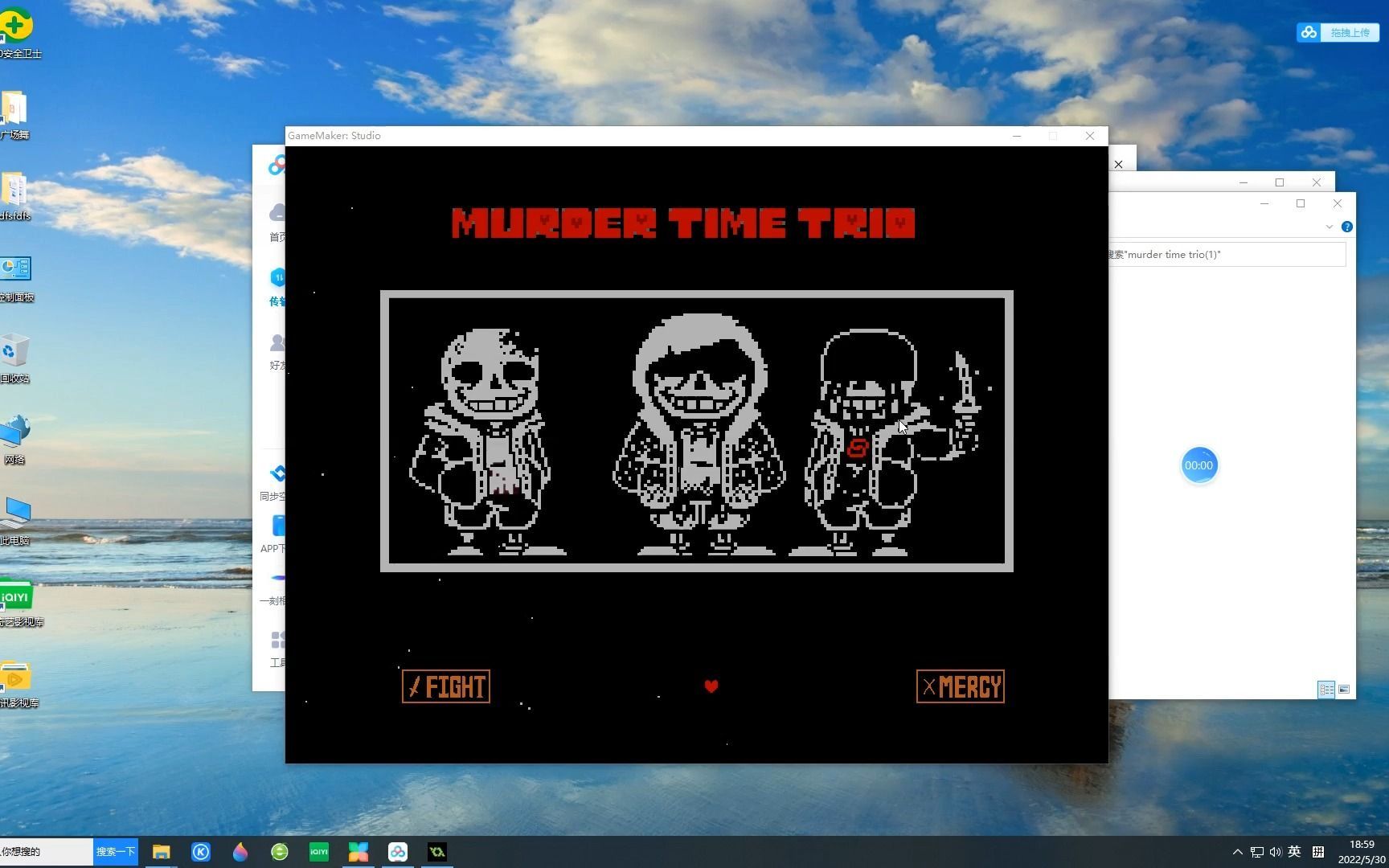Open the Recycle Bin desktop icon
This screenshot has width=1389, height=868.
pos(14,359)
